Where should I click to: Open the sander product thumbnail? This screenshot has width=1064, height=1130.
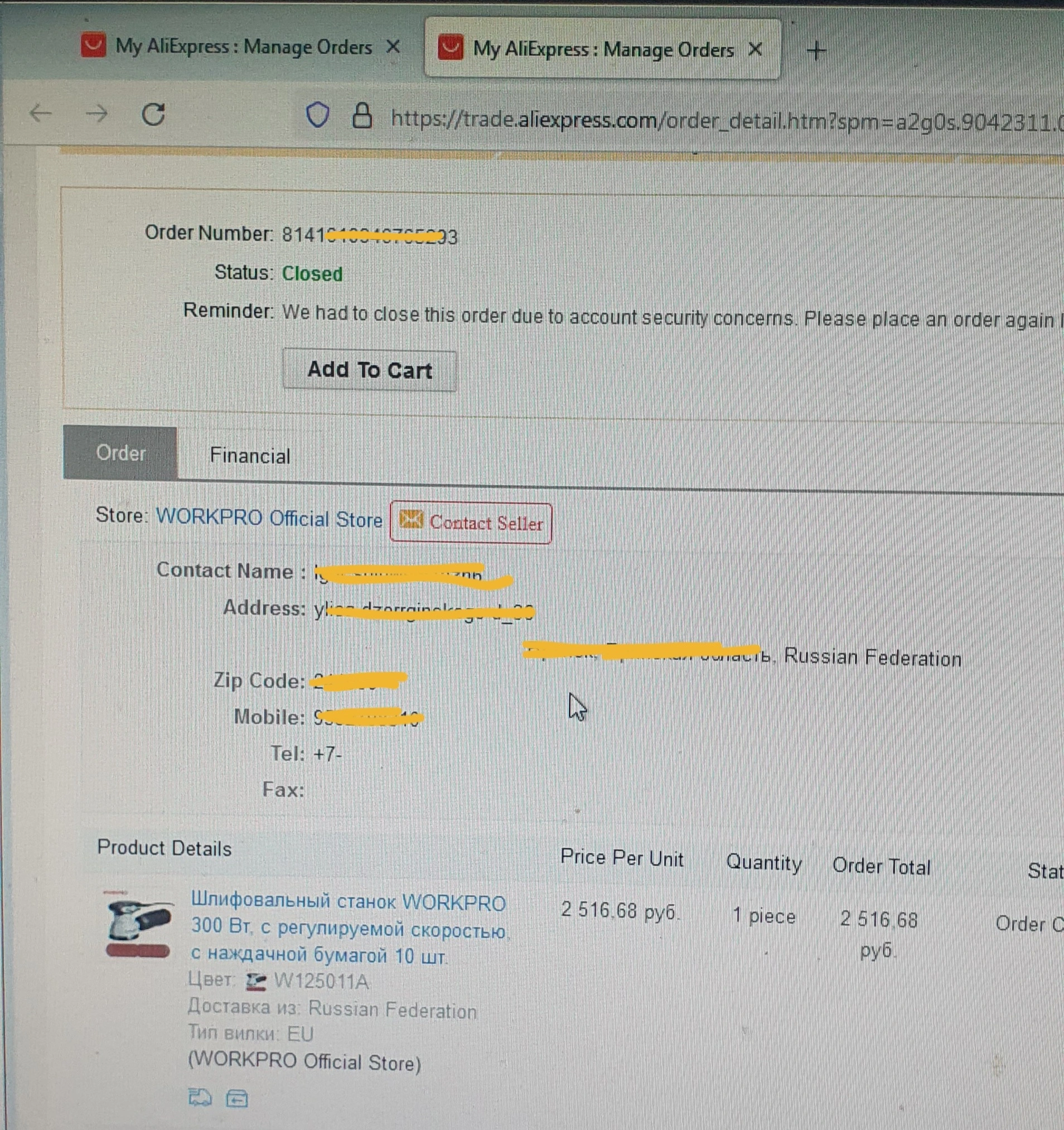[x=138, y=926]
